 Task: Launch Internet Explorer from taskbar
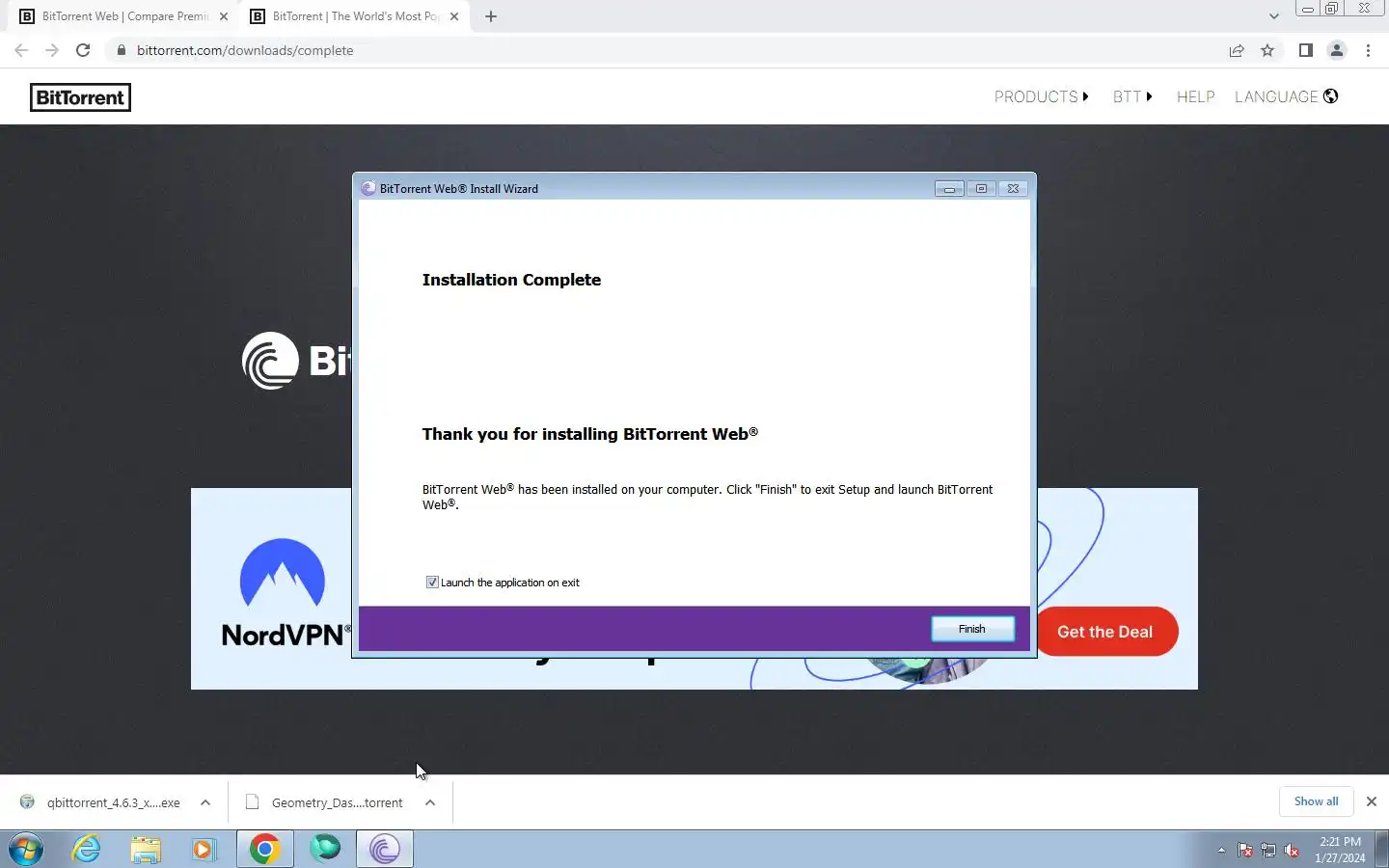click(x=87, y=849)
